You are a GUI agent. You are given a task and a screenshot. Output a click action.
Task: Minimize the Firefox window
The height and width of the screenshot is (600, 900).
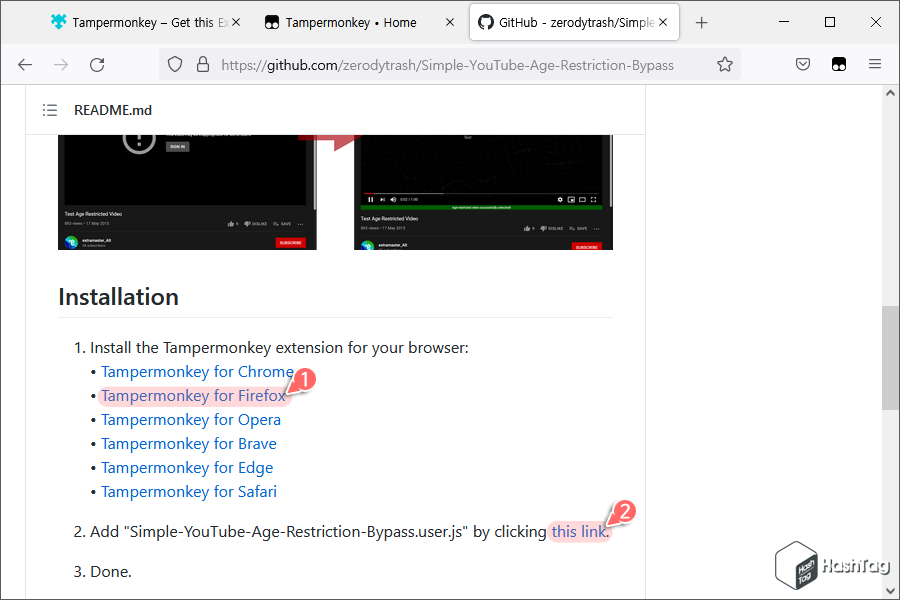784,22
